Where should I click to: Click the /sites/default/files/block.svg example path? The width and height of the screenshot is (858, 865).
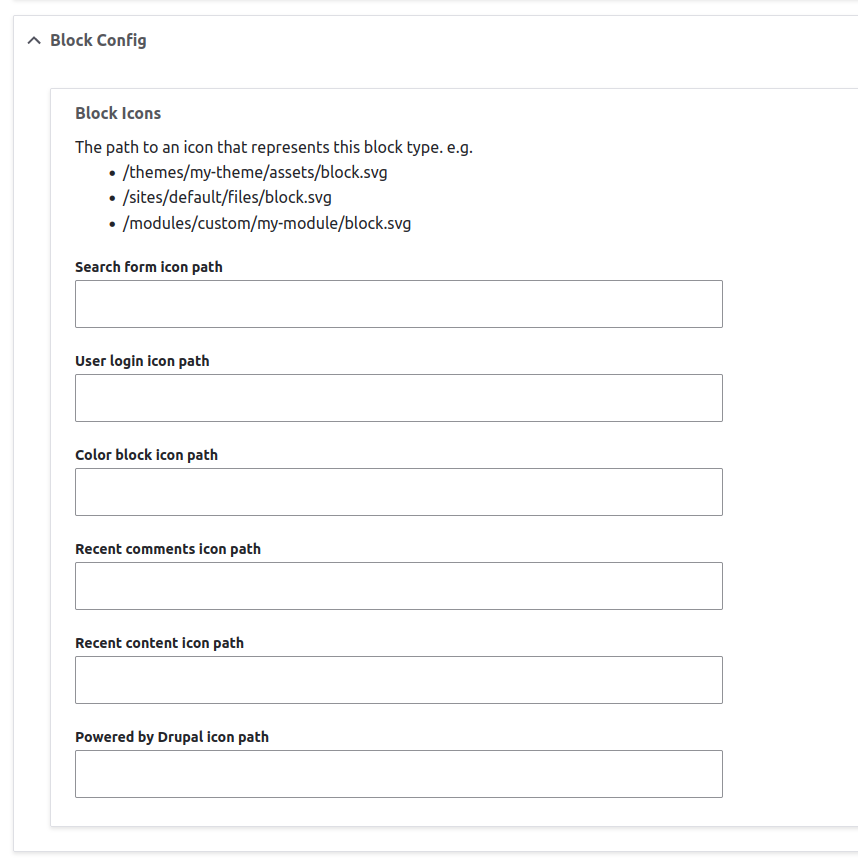(x=227, y=197)
